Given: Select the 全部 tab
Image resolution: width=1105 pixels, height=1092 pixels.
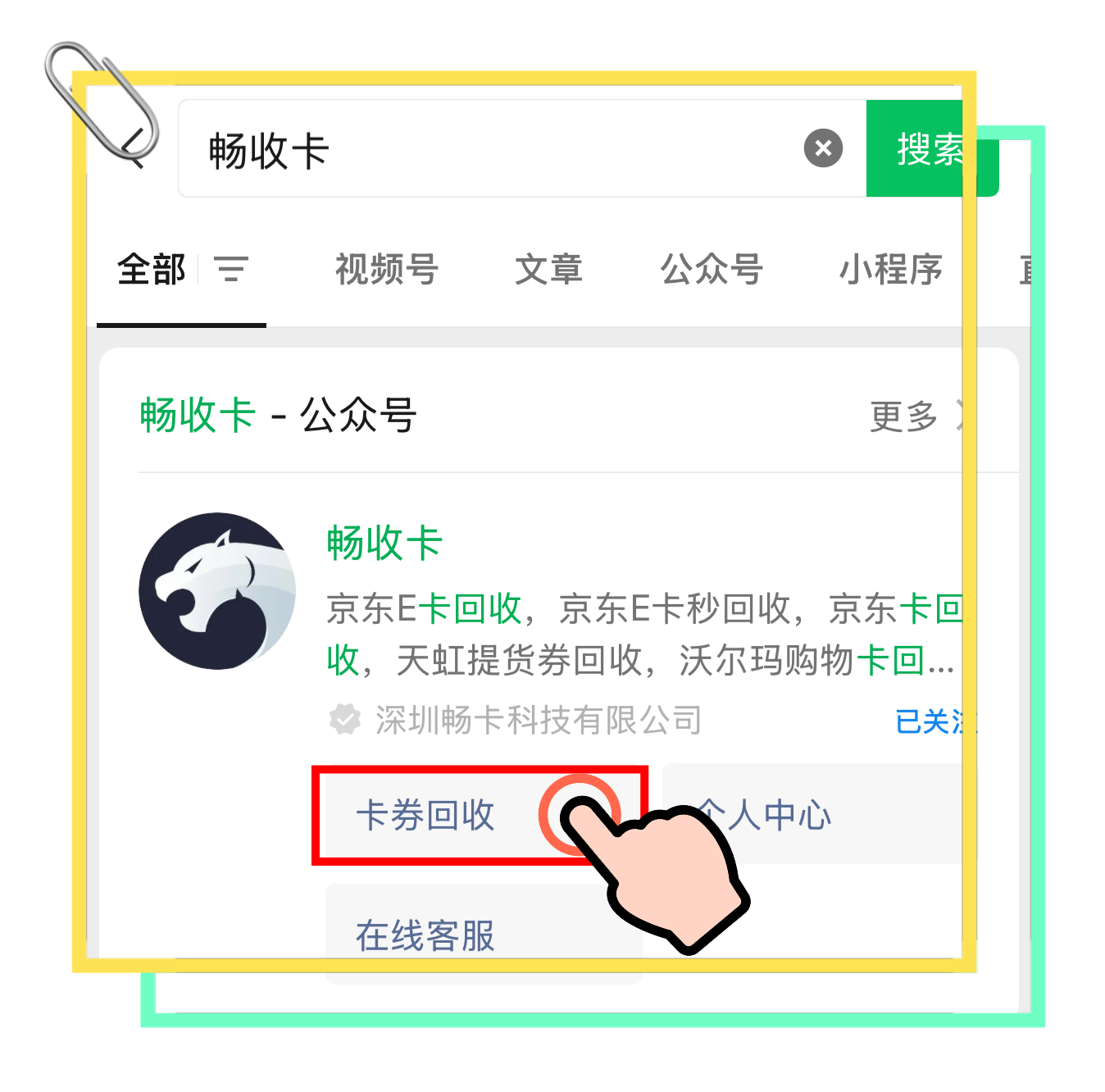Looking at the screenshot, I should pyautogui.click(x=152, y=269).
